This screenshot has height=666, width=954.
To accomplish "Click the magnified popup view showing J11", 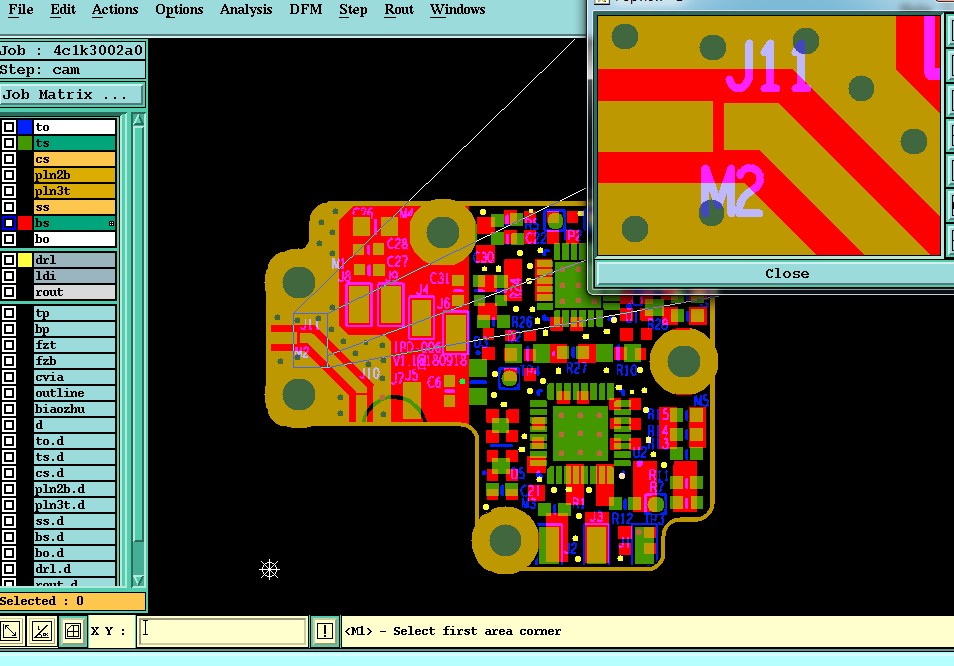I will click(x=769, y=135).
